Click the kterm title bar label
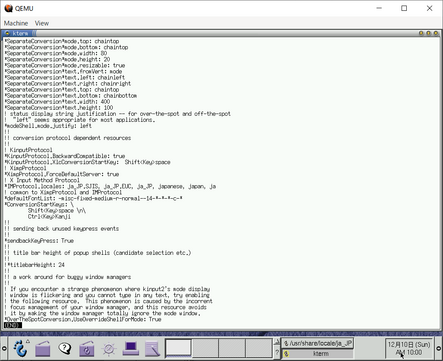This screenshot has height=361, width=443. click(x=20, y=33)
